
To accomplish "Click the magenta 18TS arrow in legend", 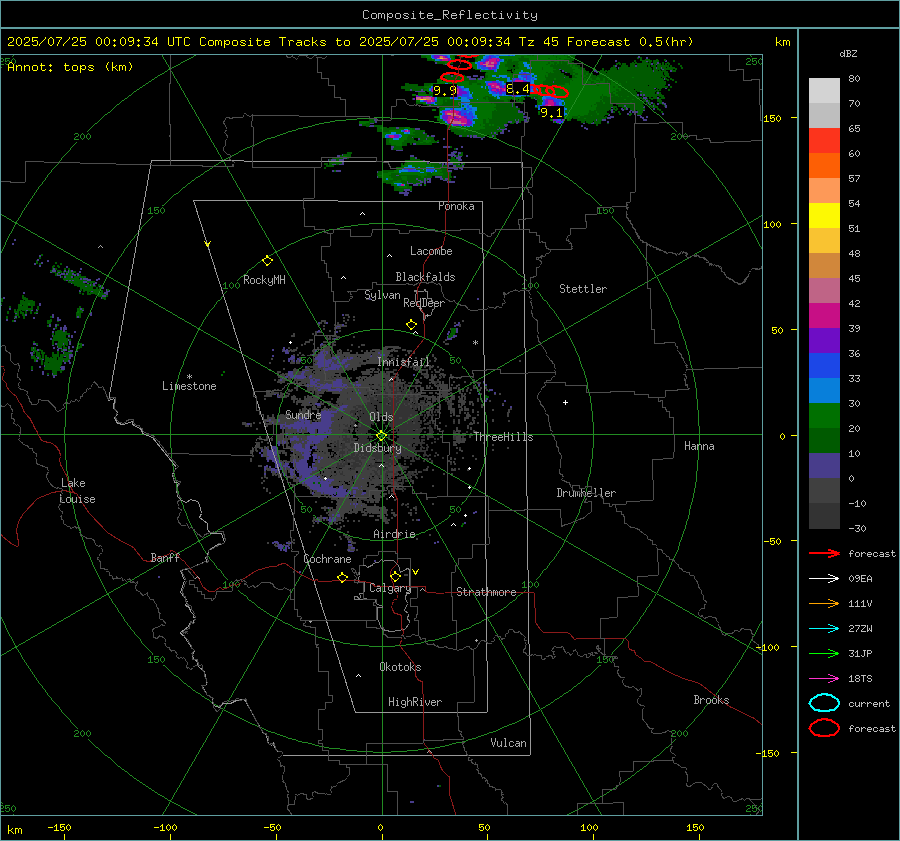I will point(824,679).
